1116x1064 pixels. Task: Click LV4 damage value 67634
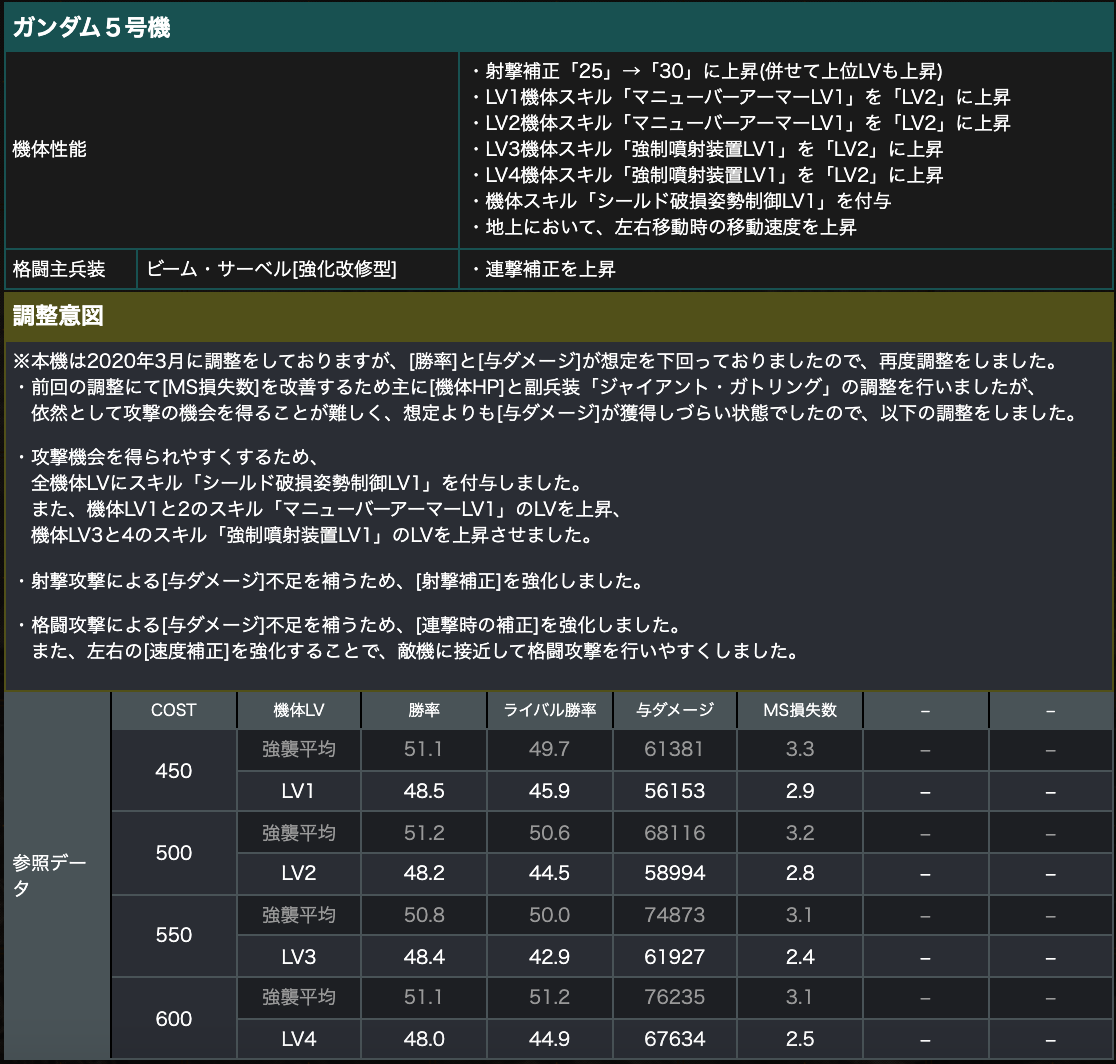click(x=675, y=1039)
